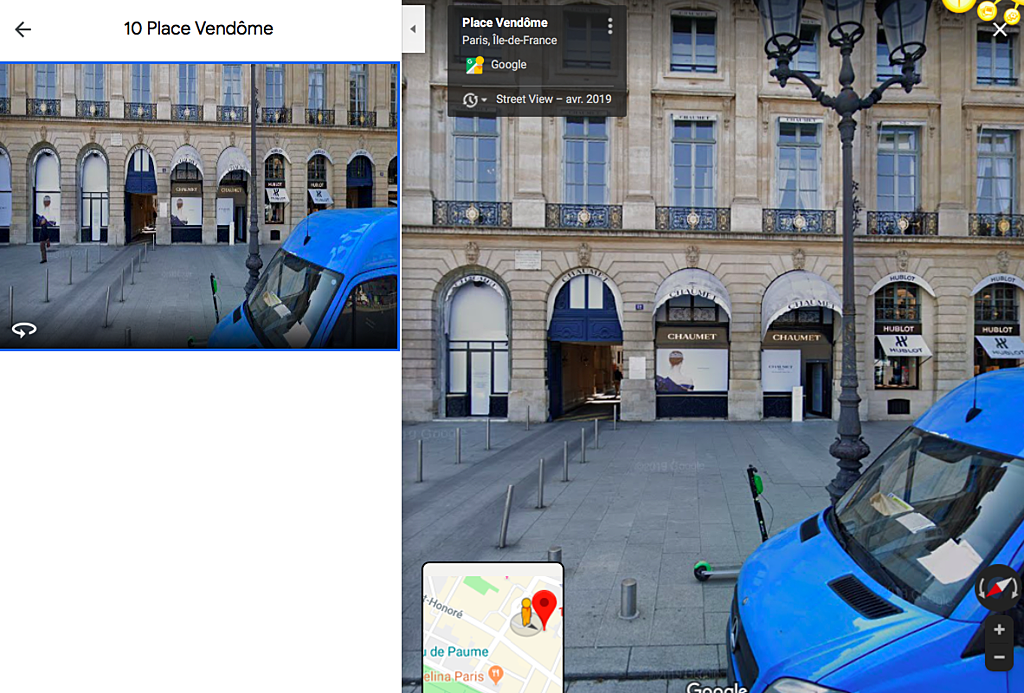Click the orange restaurant marker on the mini map
This screenshot has width=1024, height=693.
pyautogui.click(x=496, y=674)
